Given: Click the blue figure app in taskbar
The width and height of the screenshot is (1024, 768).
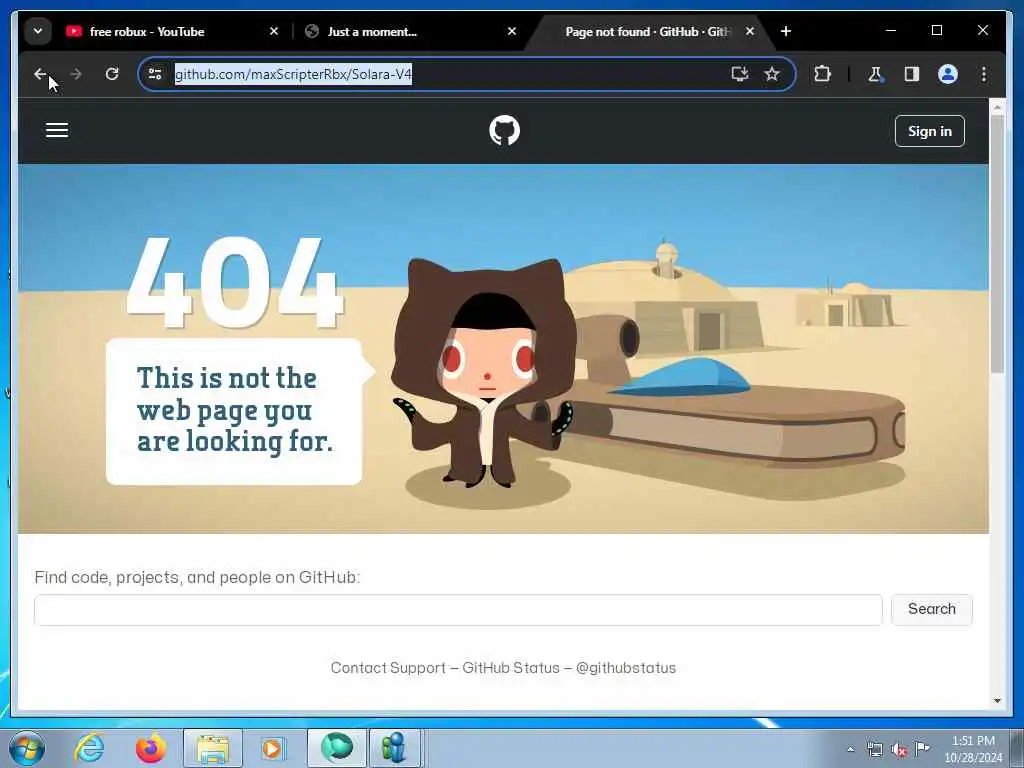Looking at the screenshot, I should [x=394, y=748].
